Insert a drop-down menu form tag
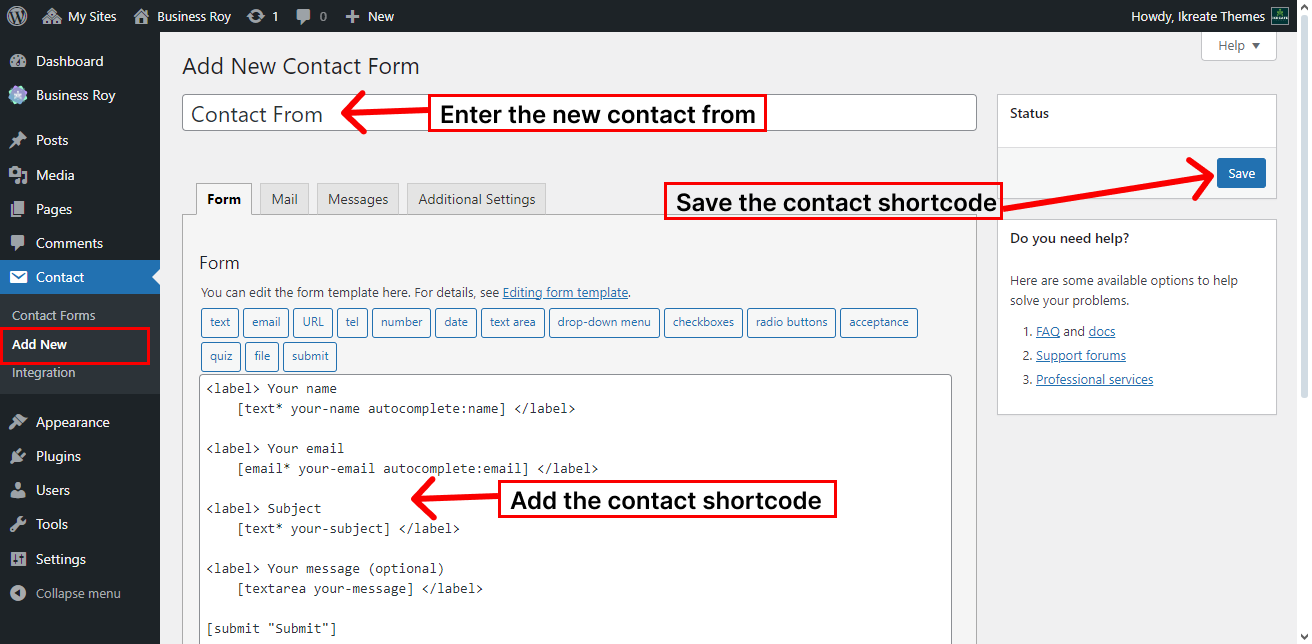The width and height of the screenshot is (1312, 644). pyautogui.click(x=604, y=322)
